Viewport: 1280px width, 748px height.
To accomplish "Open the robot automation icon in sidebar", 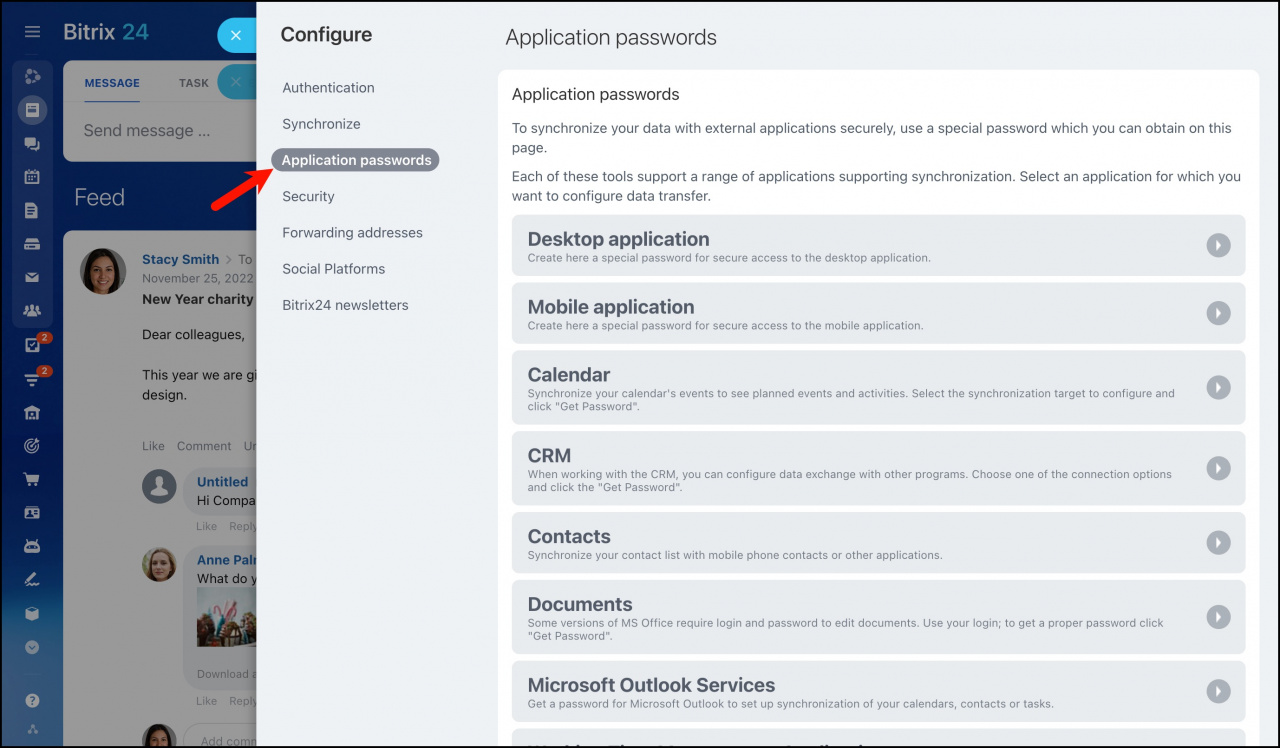I will click(x=32, y=547).
